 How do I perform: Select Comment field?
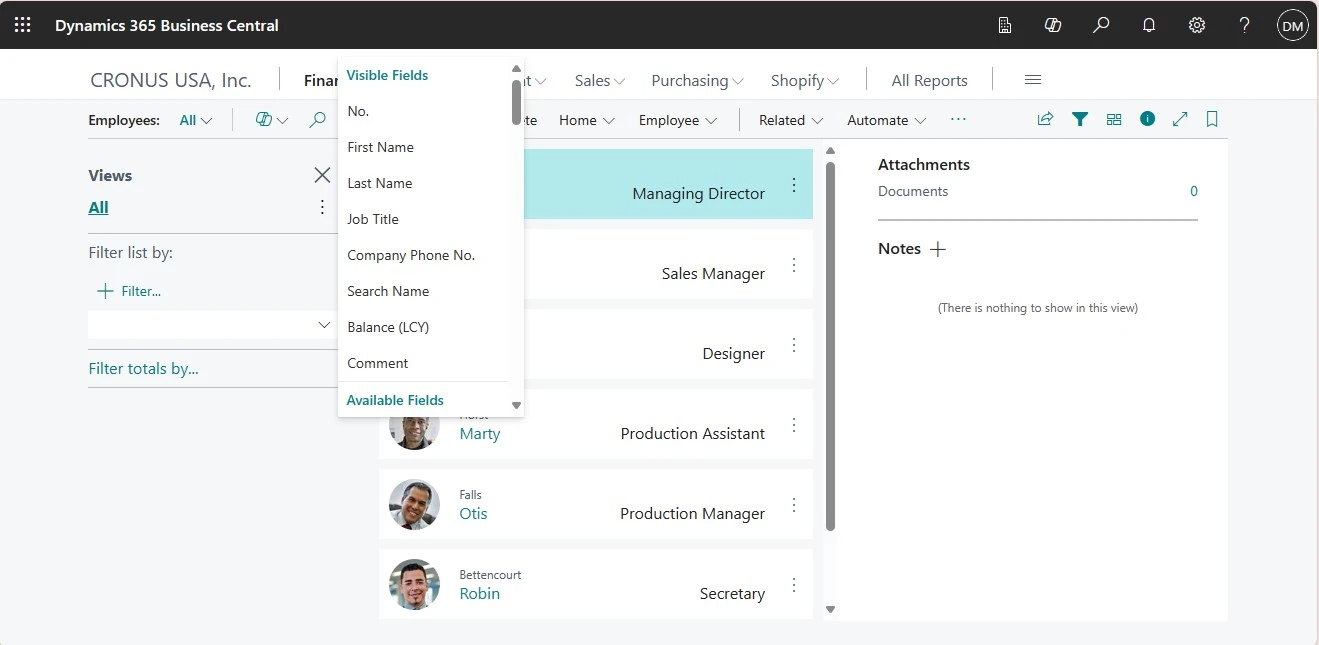coord(424,363)
